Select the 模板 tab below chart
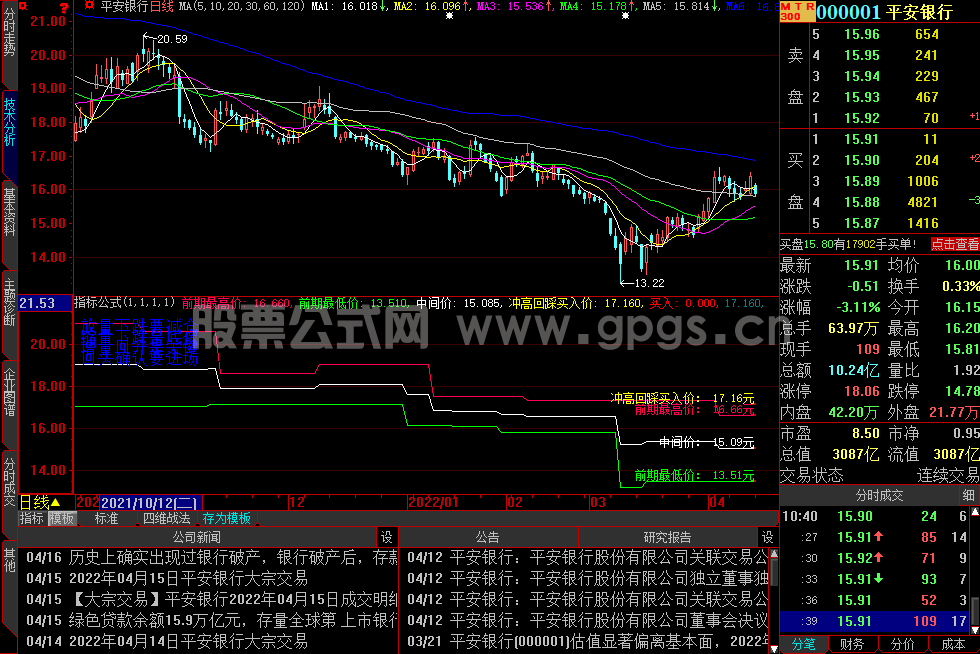The width and height of the screenshot is (980, 654). coord(62,518)
